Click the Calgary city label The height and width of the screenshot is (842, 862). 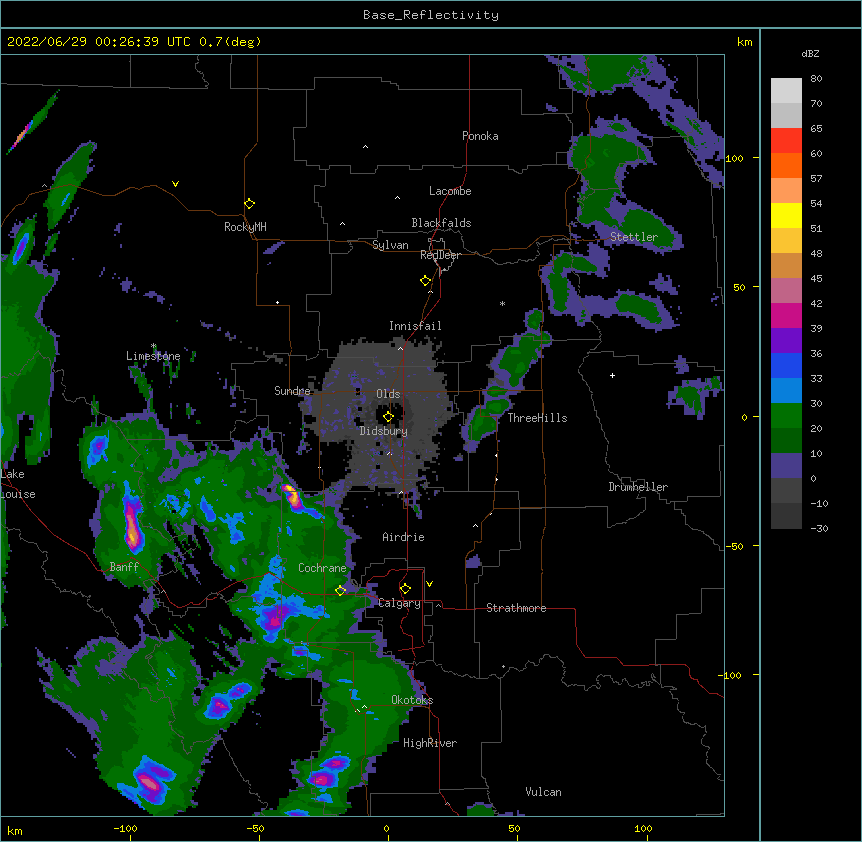400,603
